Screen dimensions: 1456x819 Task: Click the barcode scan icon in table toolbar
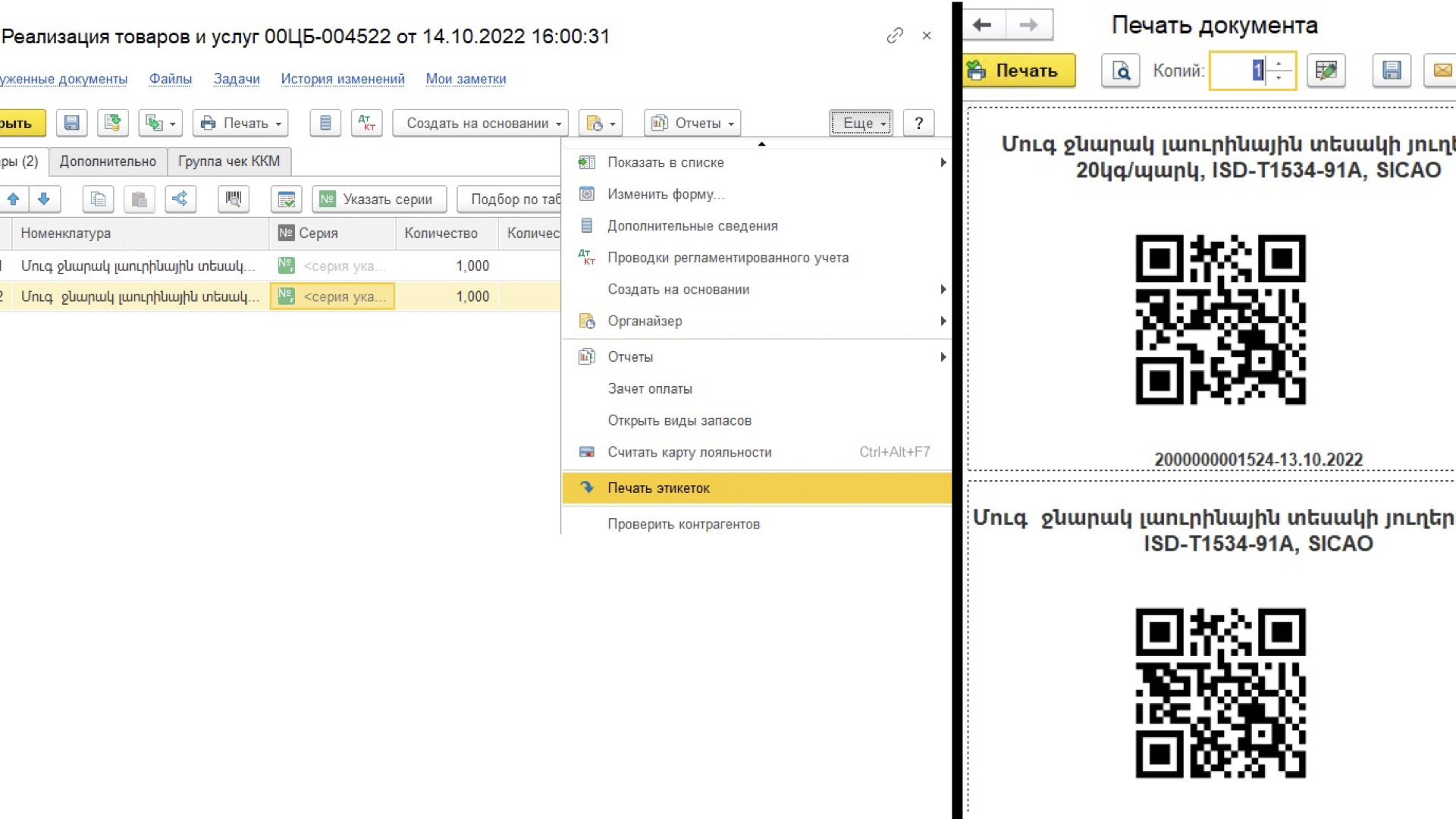(234, 199)
